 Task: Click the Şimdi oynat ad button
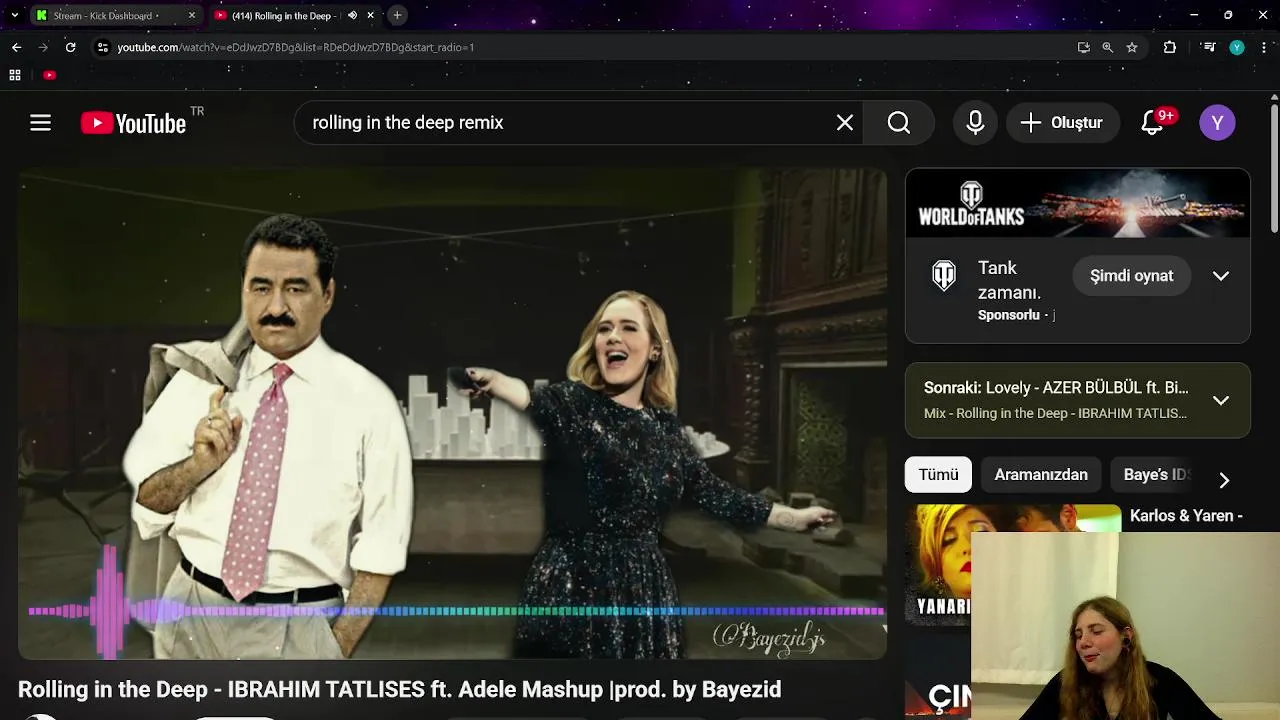(x=1131, y=276)
